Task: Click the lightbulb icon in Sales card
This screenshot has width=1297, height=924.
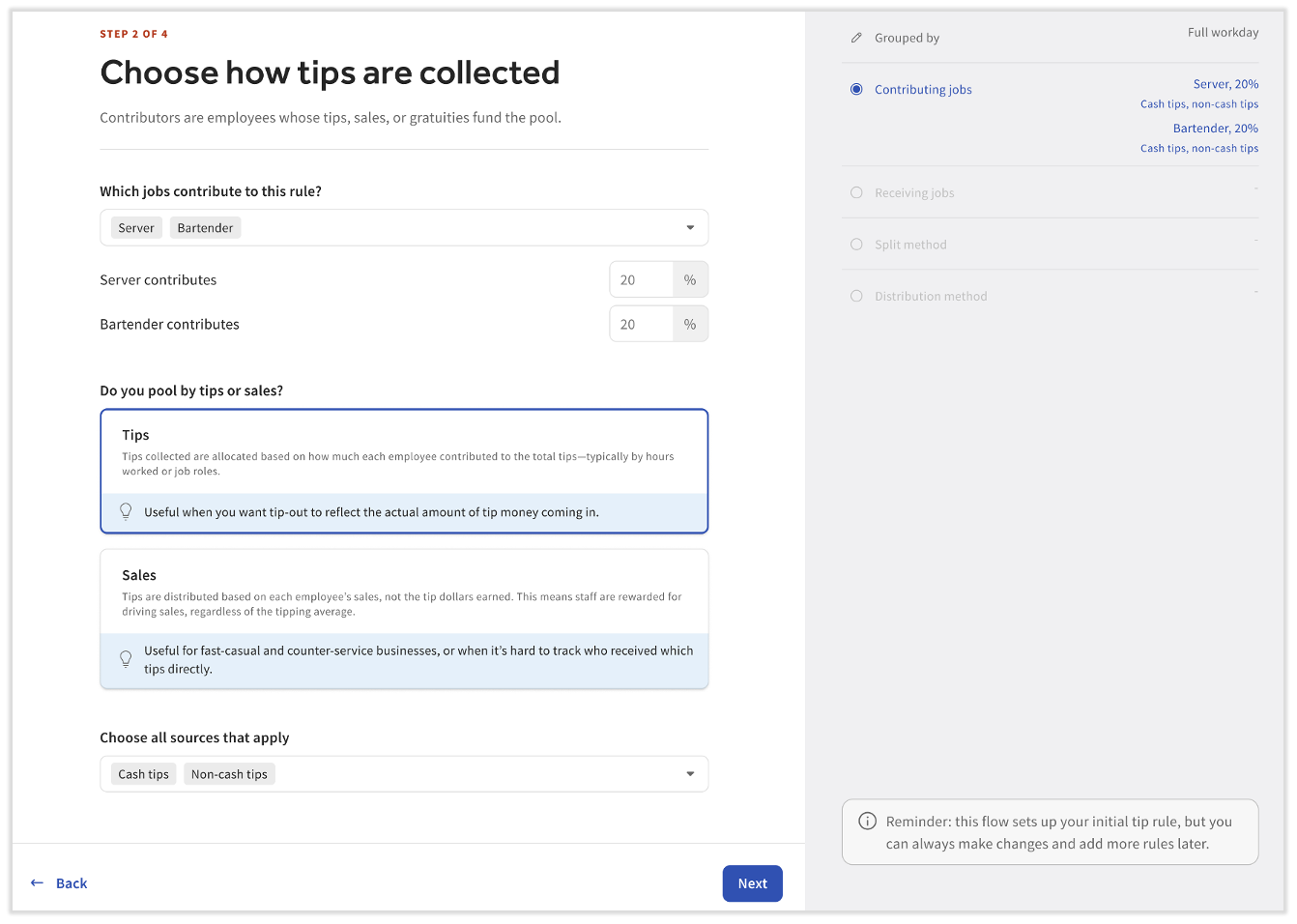Action: pyautogui.click(x=126, y=659)
